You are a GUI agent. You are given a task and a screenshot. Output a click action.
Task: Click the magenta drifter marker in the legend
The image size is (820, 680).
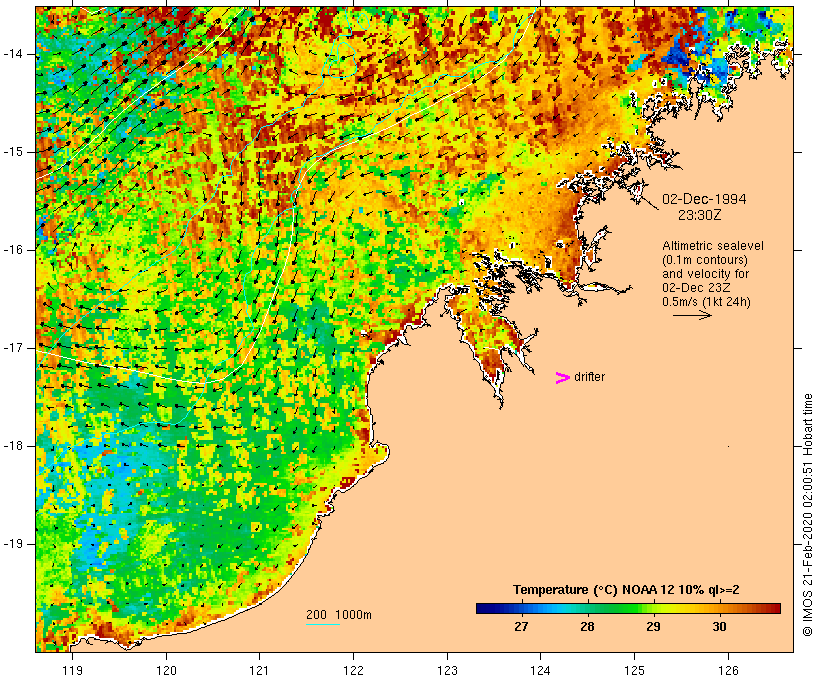click(x=562, y=378)
